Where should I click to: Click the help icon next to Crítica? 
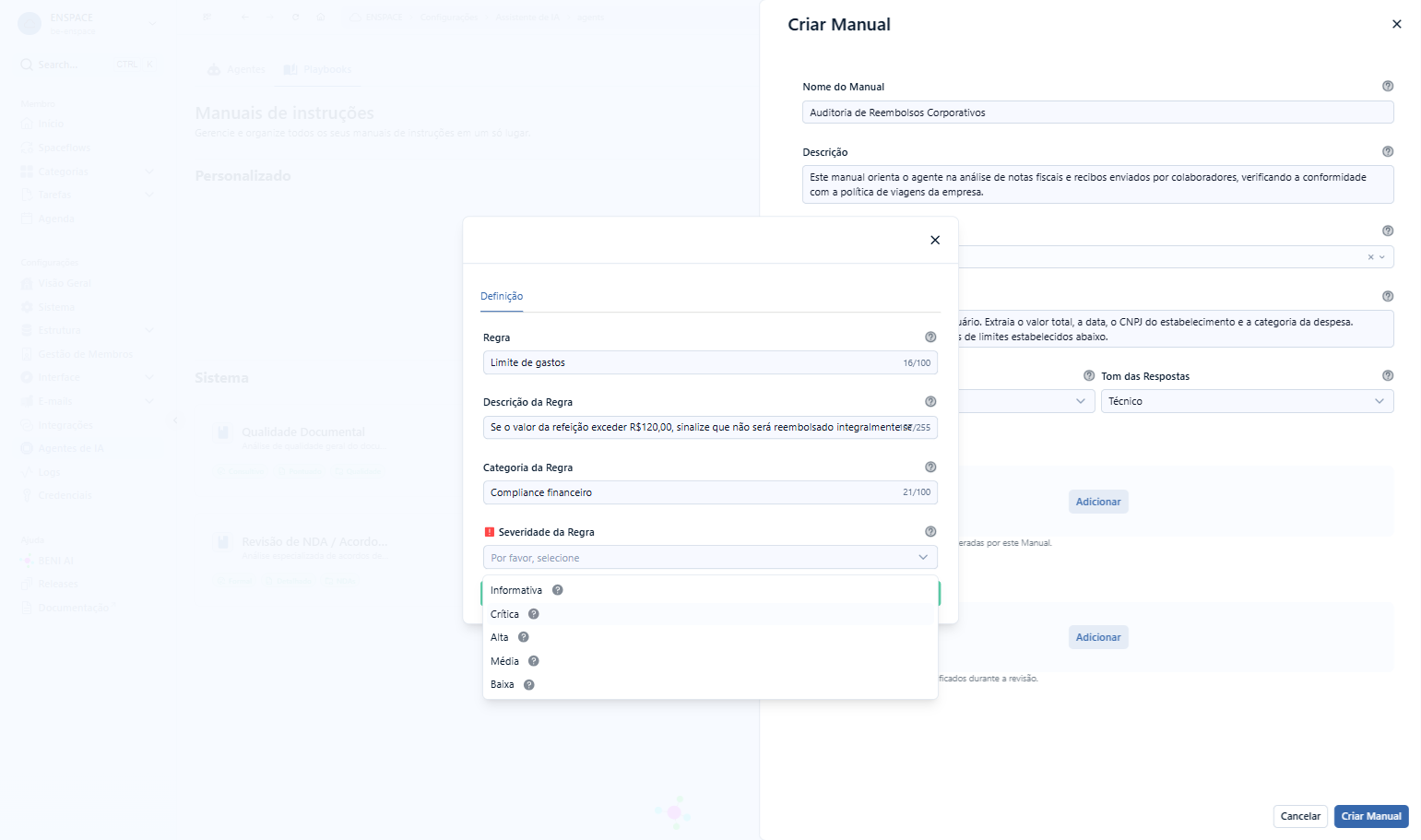(x=533, y=614)
